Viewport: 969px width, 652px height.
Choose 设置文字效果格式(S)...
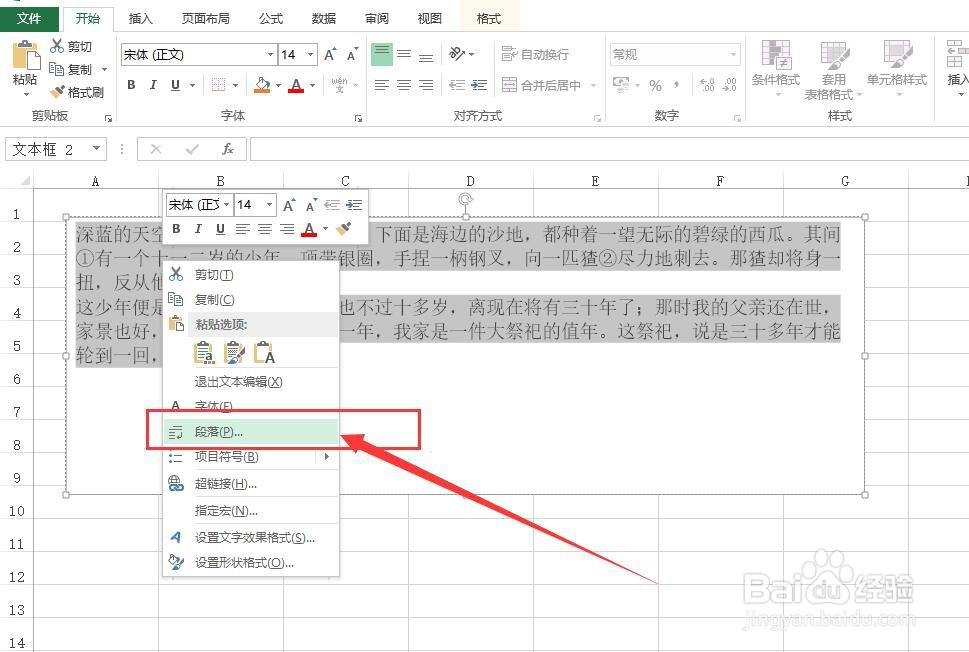pos(252,538)
